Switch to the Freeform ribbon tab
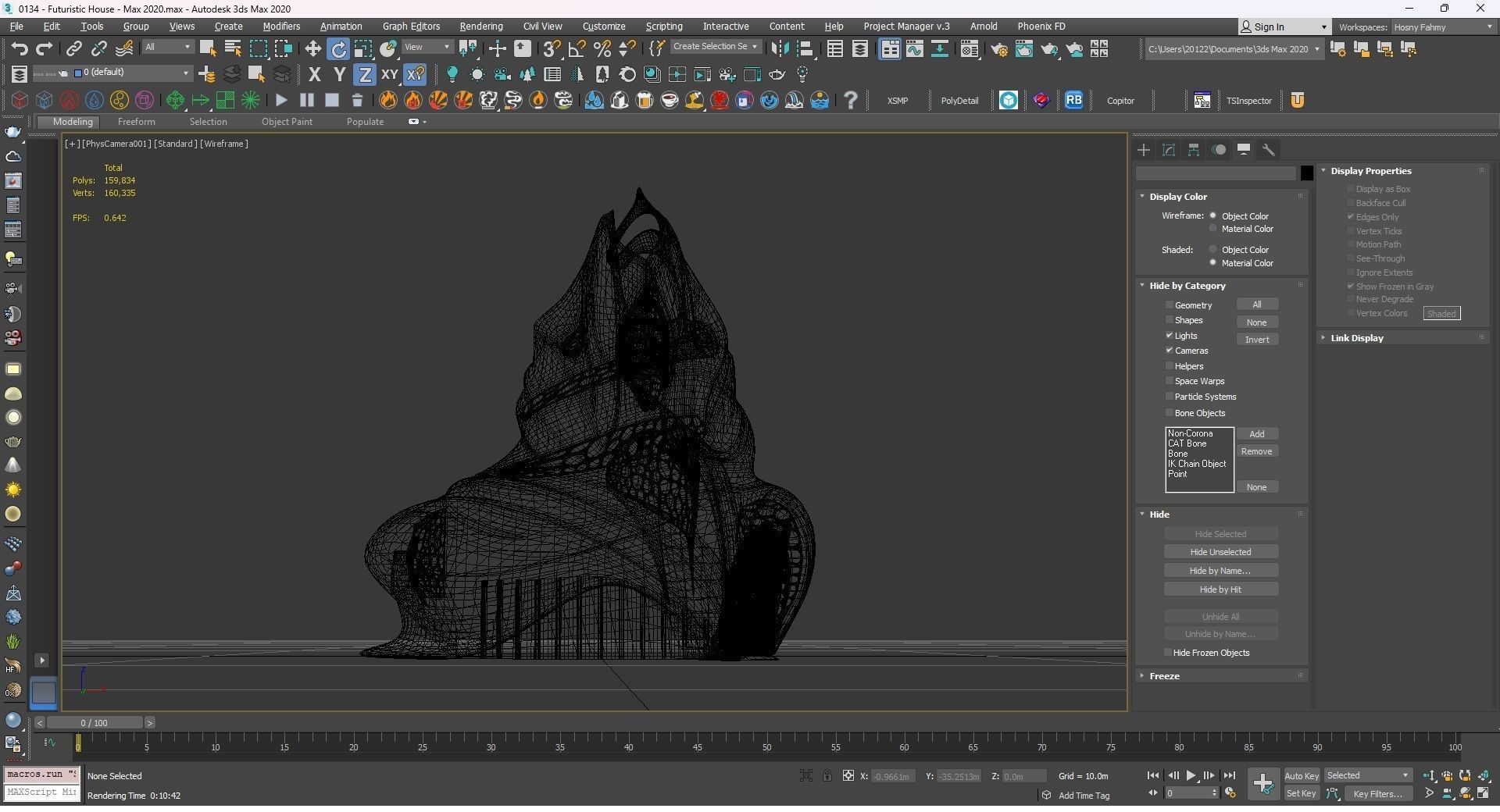 pos(136,122)
